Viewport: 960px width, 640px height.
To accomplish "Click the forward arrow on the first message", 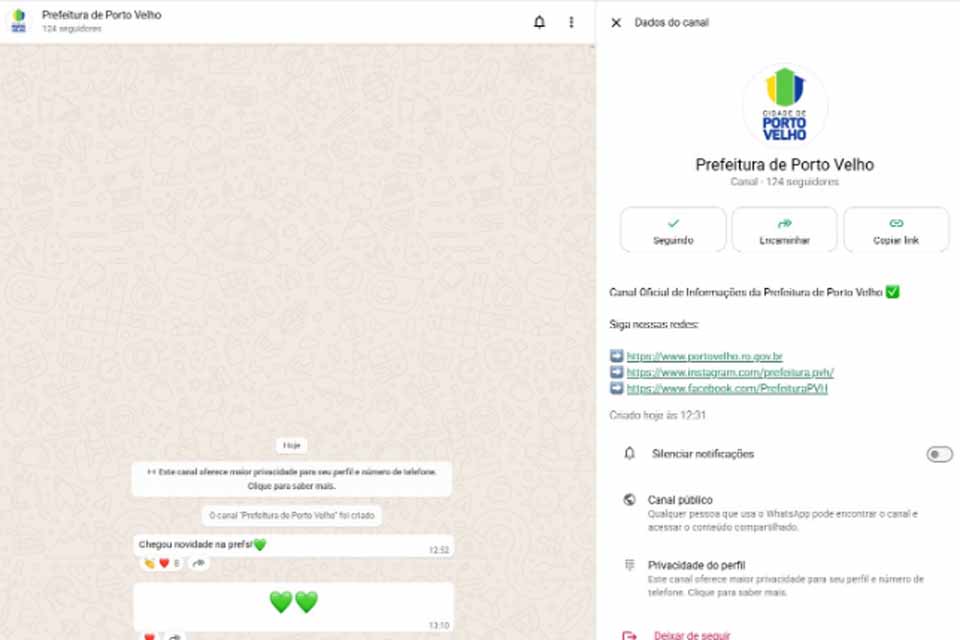I will [x=198, y=563].
